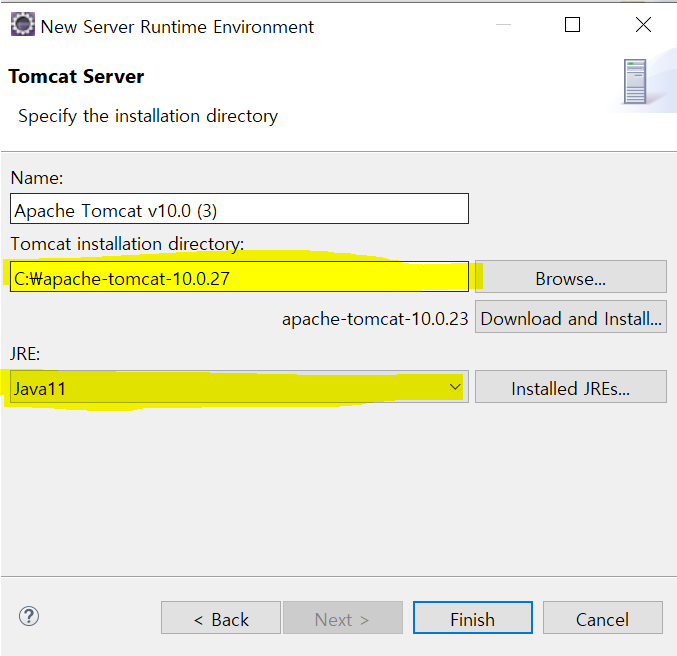Image resolution: width=677 pixels, height=656 pixels.
Task: Click the disabled Next > button
Action: (x=343, y=618)
